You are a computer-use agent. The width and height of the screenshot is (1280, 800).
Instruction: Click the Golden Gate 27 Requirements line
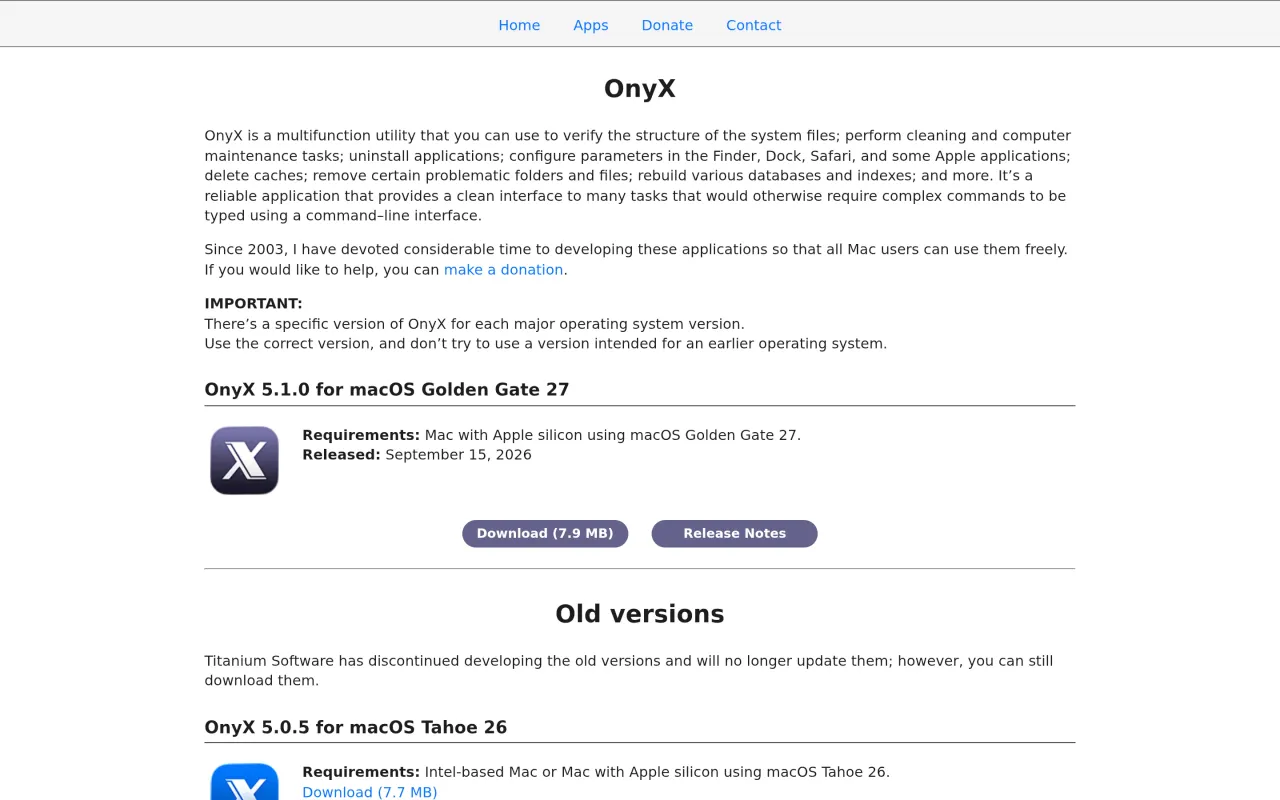[551, 435]
